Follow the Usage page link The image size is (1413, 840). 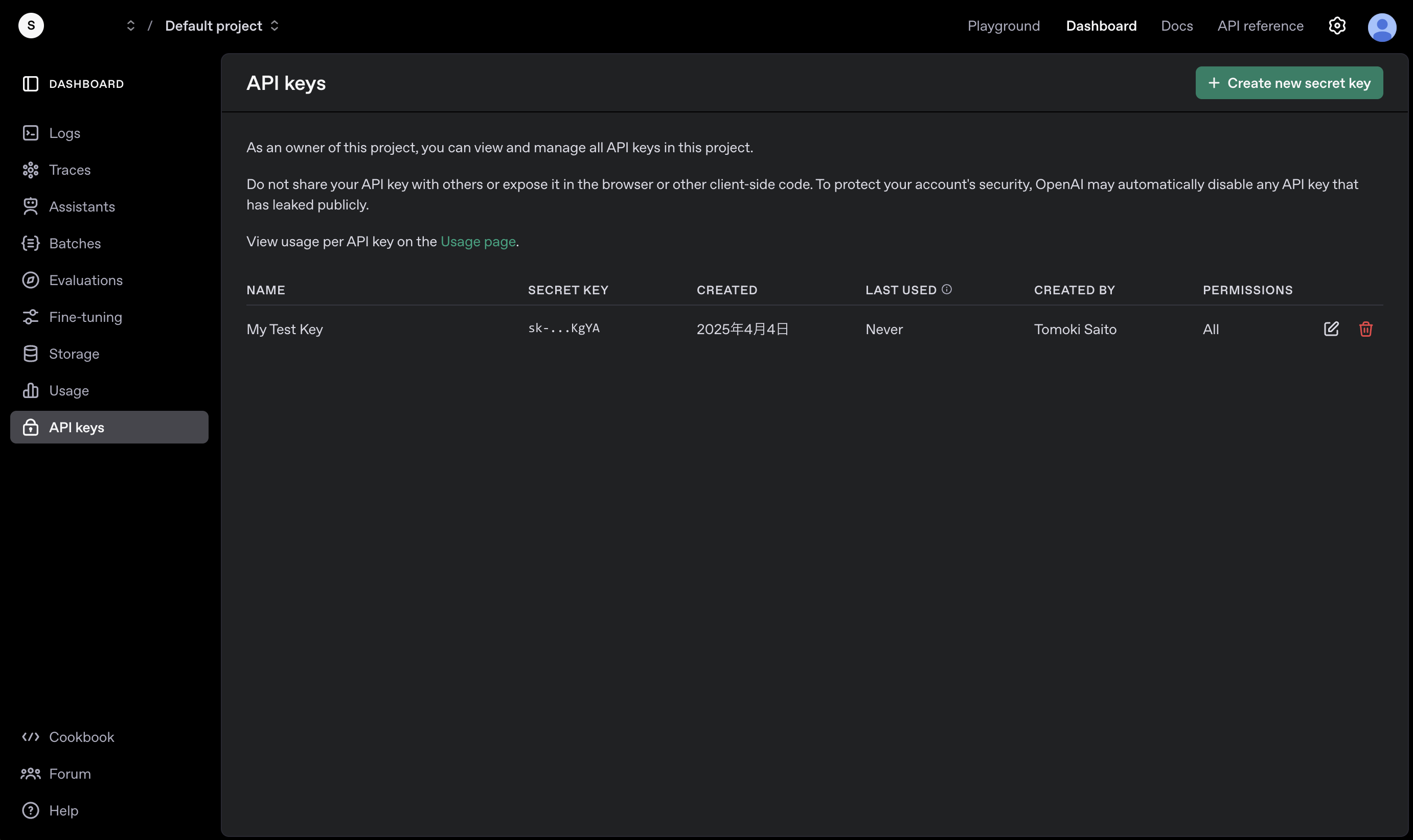tap(477, 242)
